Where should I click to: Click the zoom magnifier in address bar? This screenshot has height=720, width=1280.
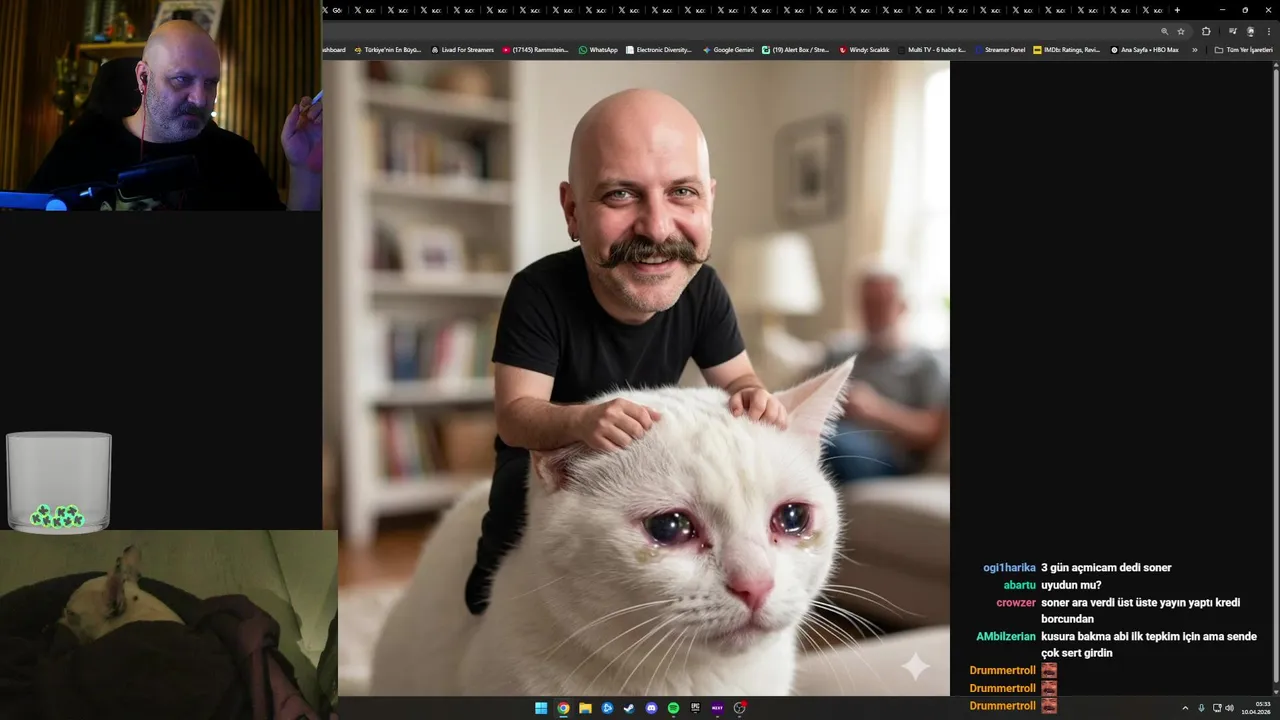1164,31
